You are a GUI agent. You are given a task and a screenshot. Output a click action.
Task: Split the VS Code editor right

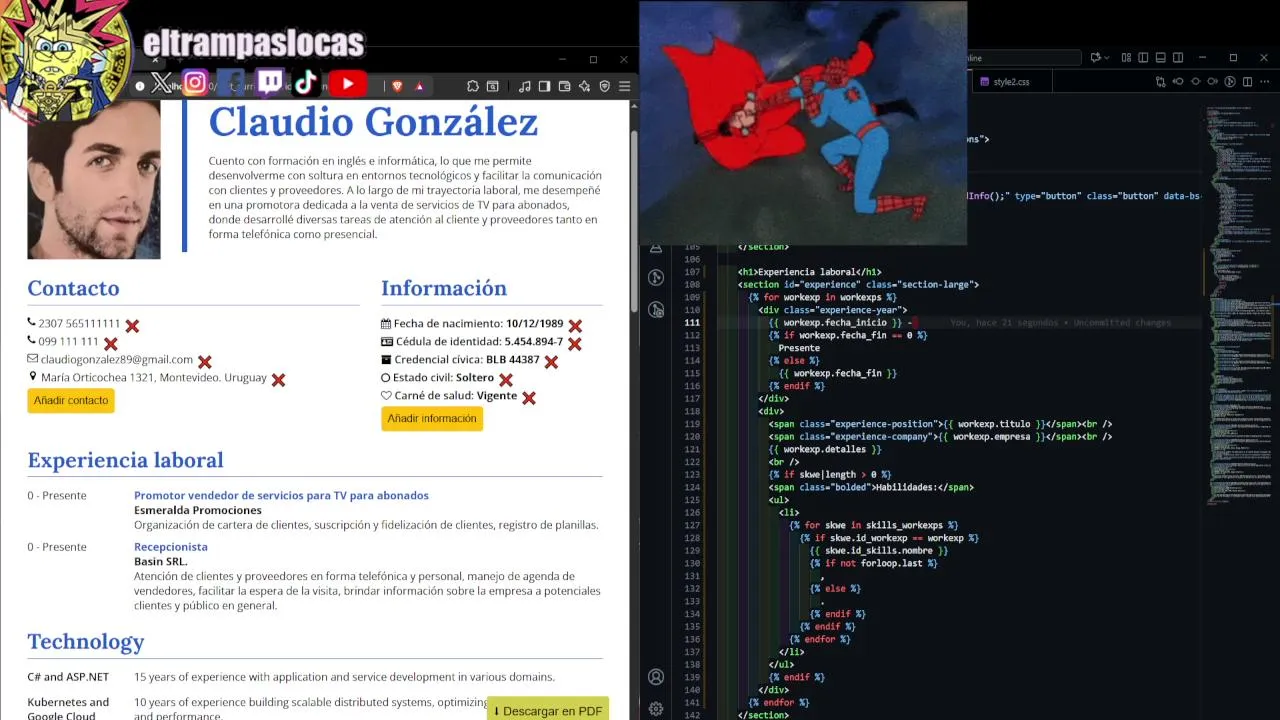point(1247,82)
